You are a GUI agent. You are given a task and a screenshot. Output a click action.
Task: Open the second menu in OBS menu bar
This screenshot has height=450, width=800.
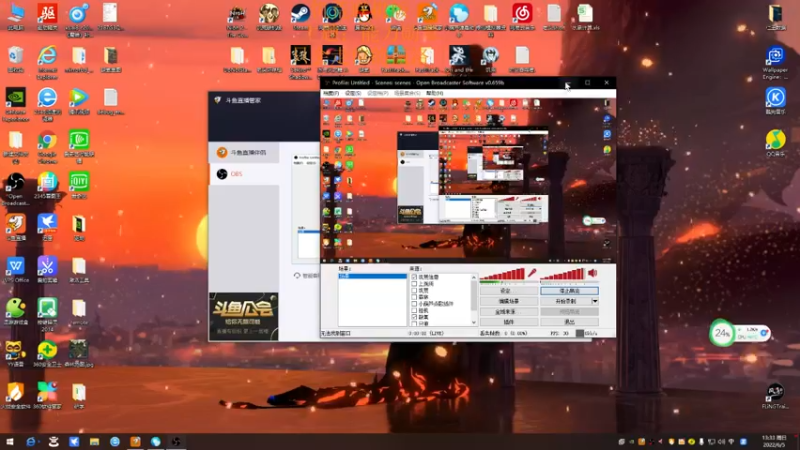click(352, 93)
